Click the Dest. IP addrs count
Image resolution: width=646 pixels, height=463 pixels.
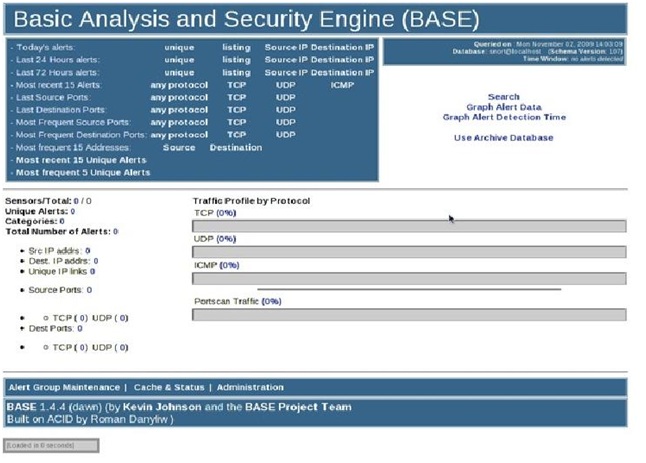pyautogui.click(x=96, y=261)
